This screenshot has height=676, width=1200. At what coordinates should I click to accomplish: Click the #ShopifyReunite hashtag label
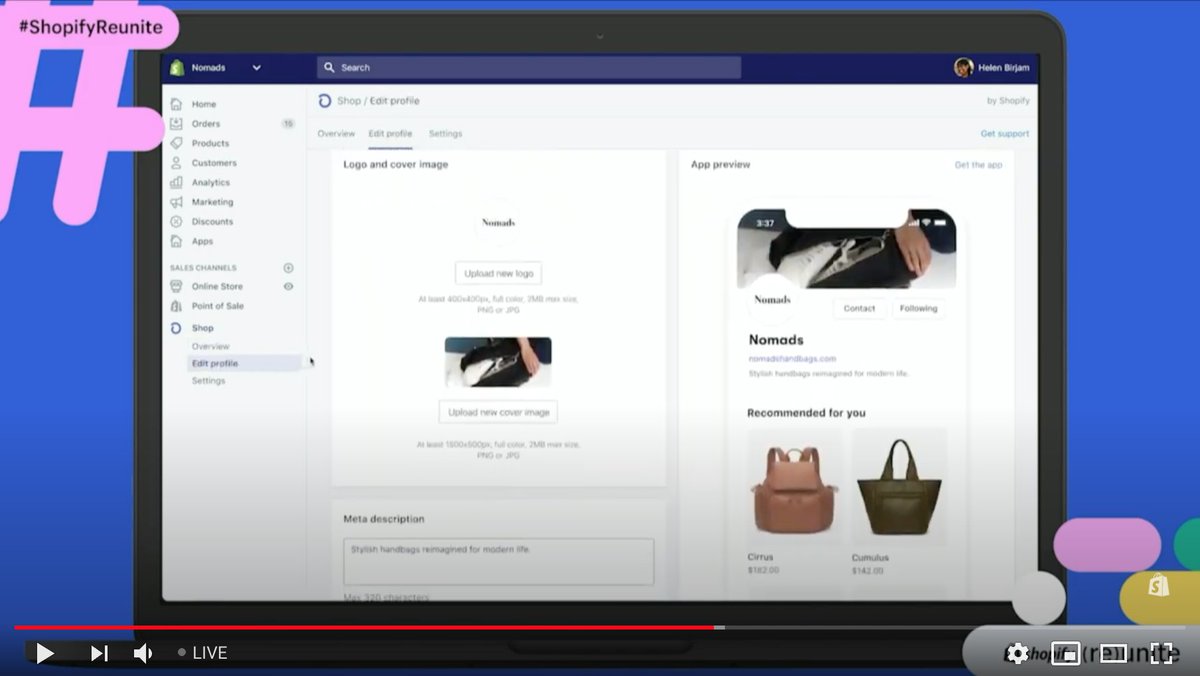[90, 27]
